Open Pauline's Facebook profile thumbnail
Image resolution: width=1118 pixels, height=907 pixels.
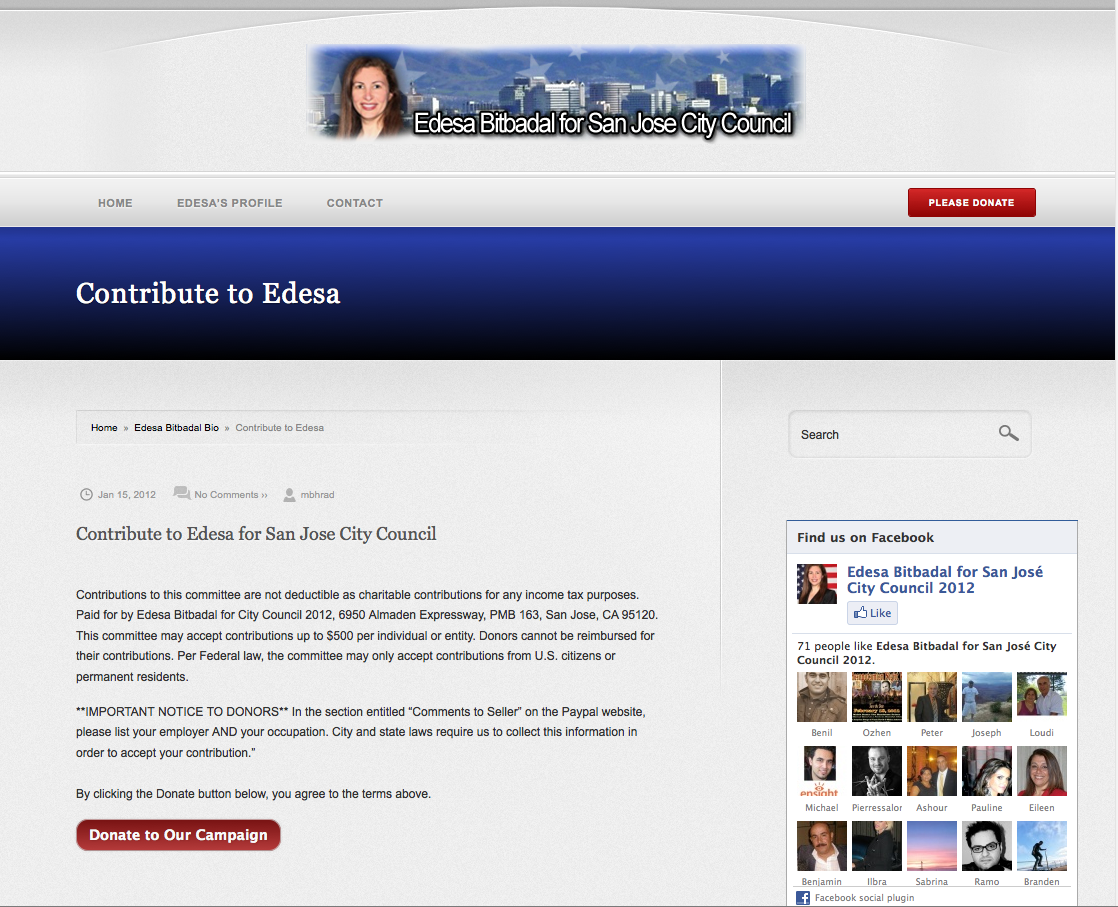(x=986, y=771)
